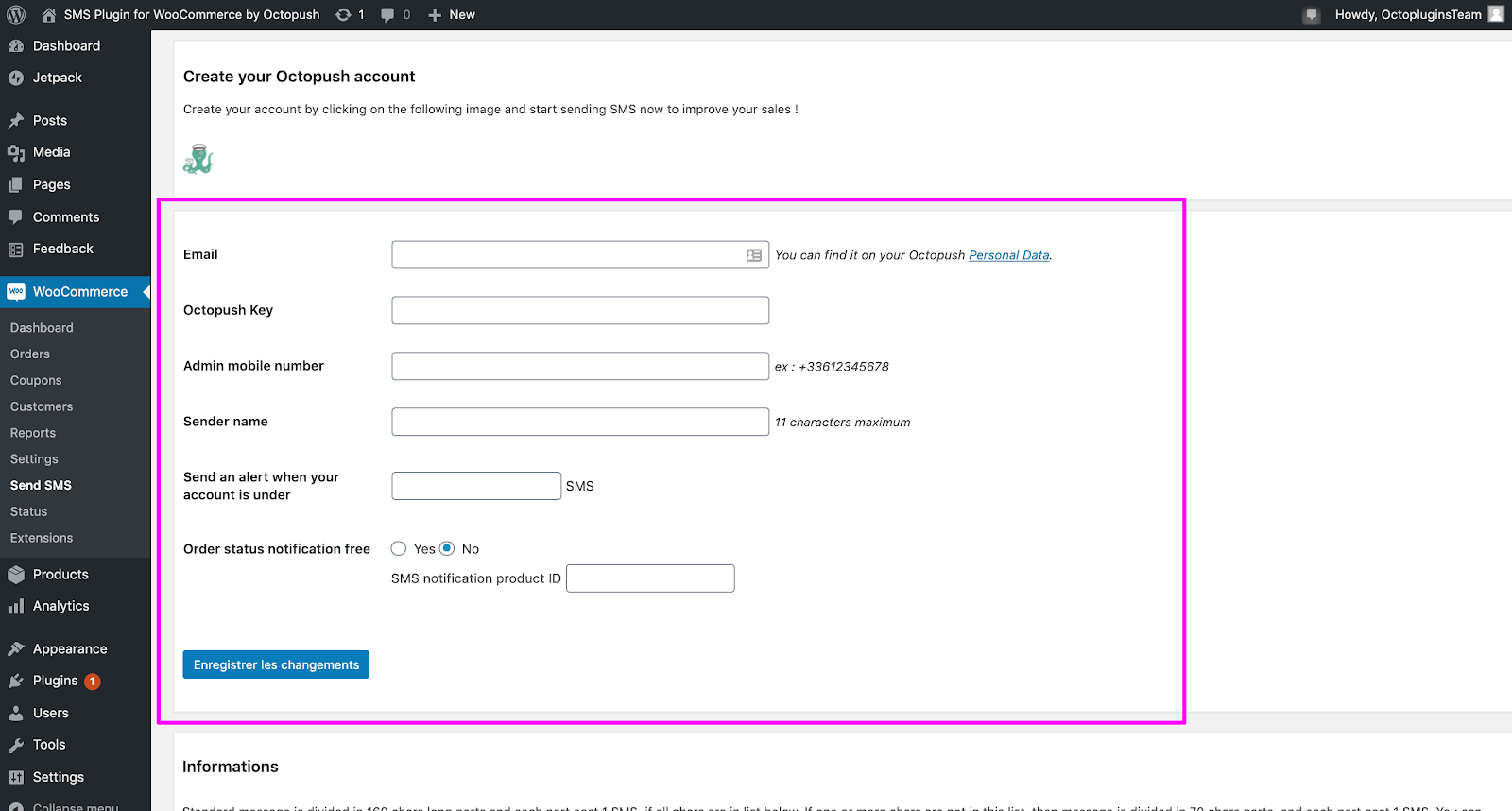
Task: Click the Appearance brush icon
Action: click(16, 648)
